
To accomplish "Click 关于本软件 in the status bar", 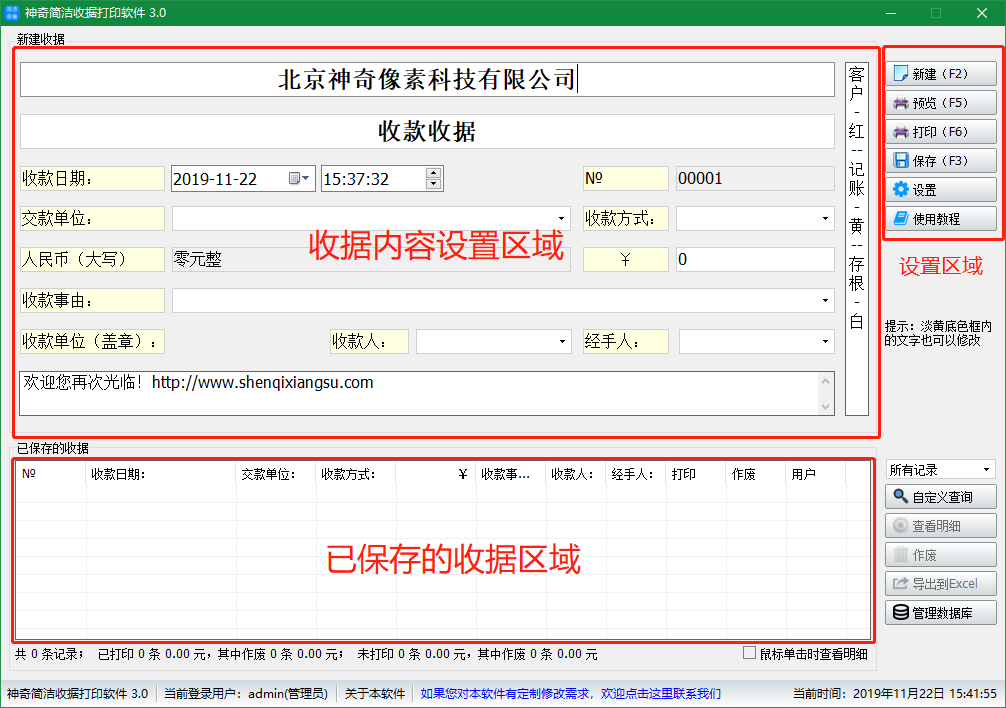I will coord(375,693).
